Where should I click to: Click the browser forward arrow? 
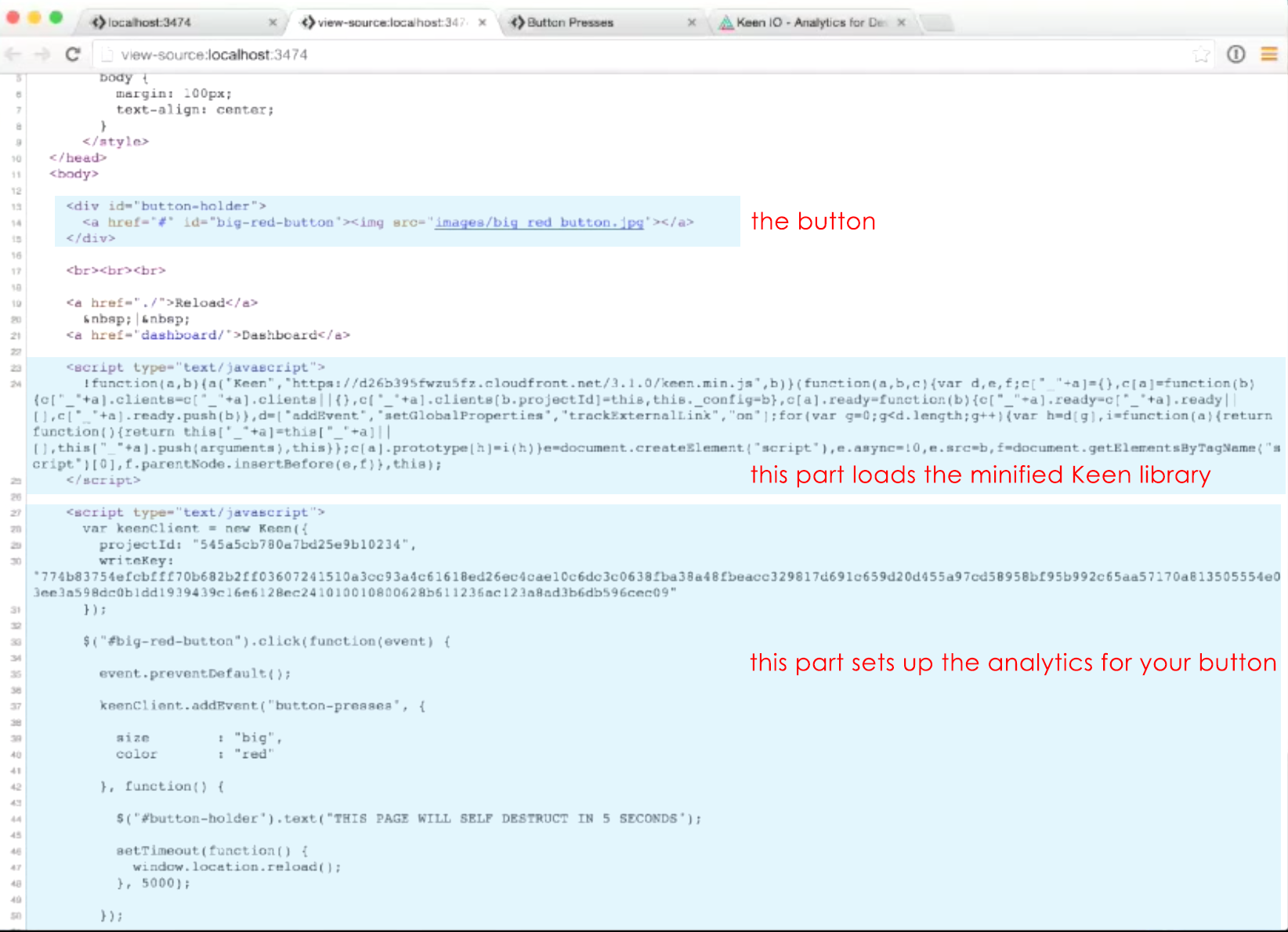point(42,54)
